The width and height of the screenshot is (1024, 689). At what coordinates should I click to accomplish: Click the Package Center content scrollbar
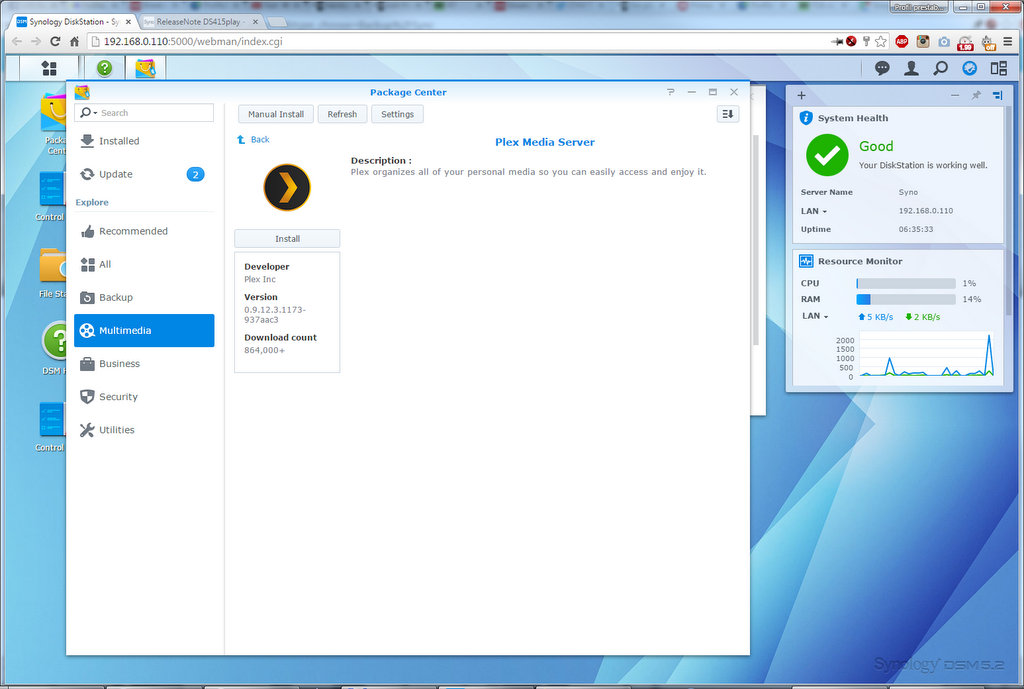755,240
